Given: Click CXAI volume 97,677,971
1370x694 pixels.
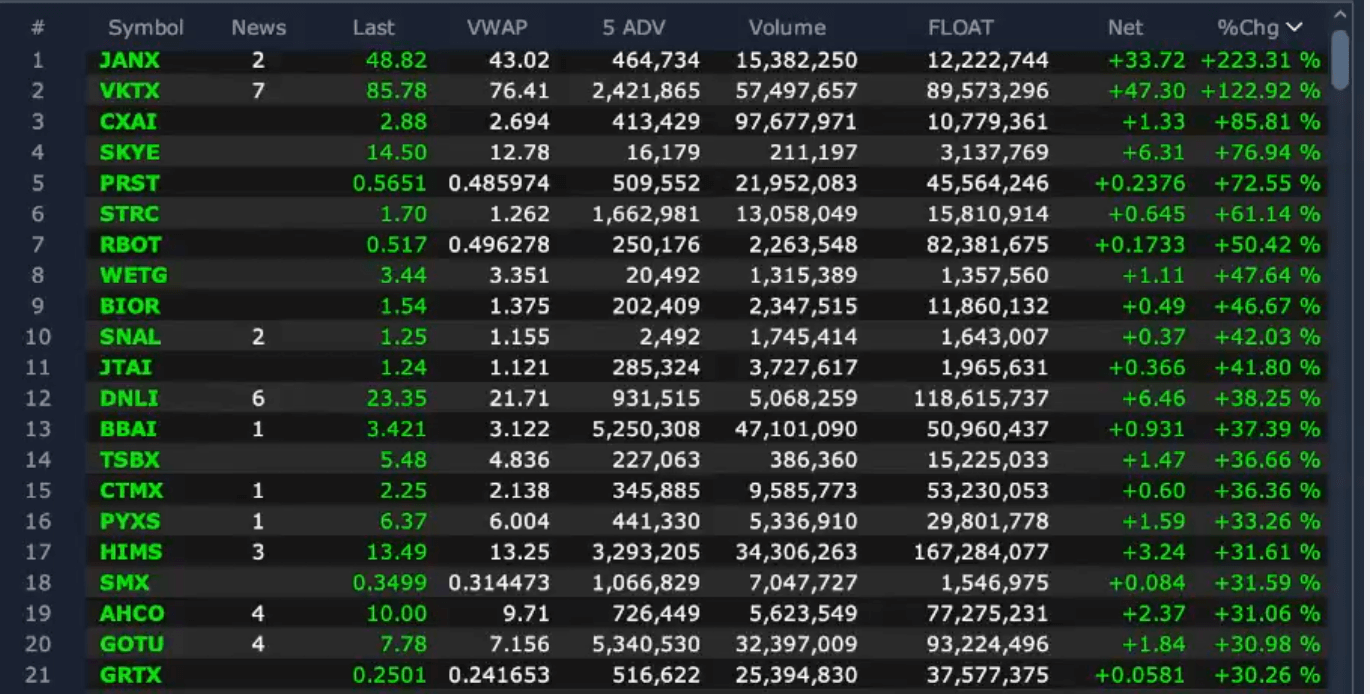Looking at the screenshot, I should 796,122.
